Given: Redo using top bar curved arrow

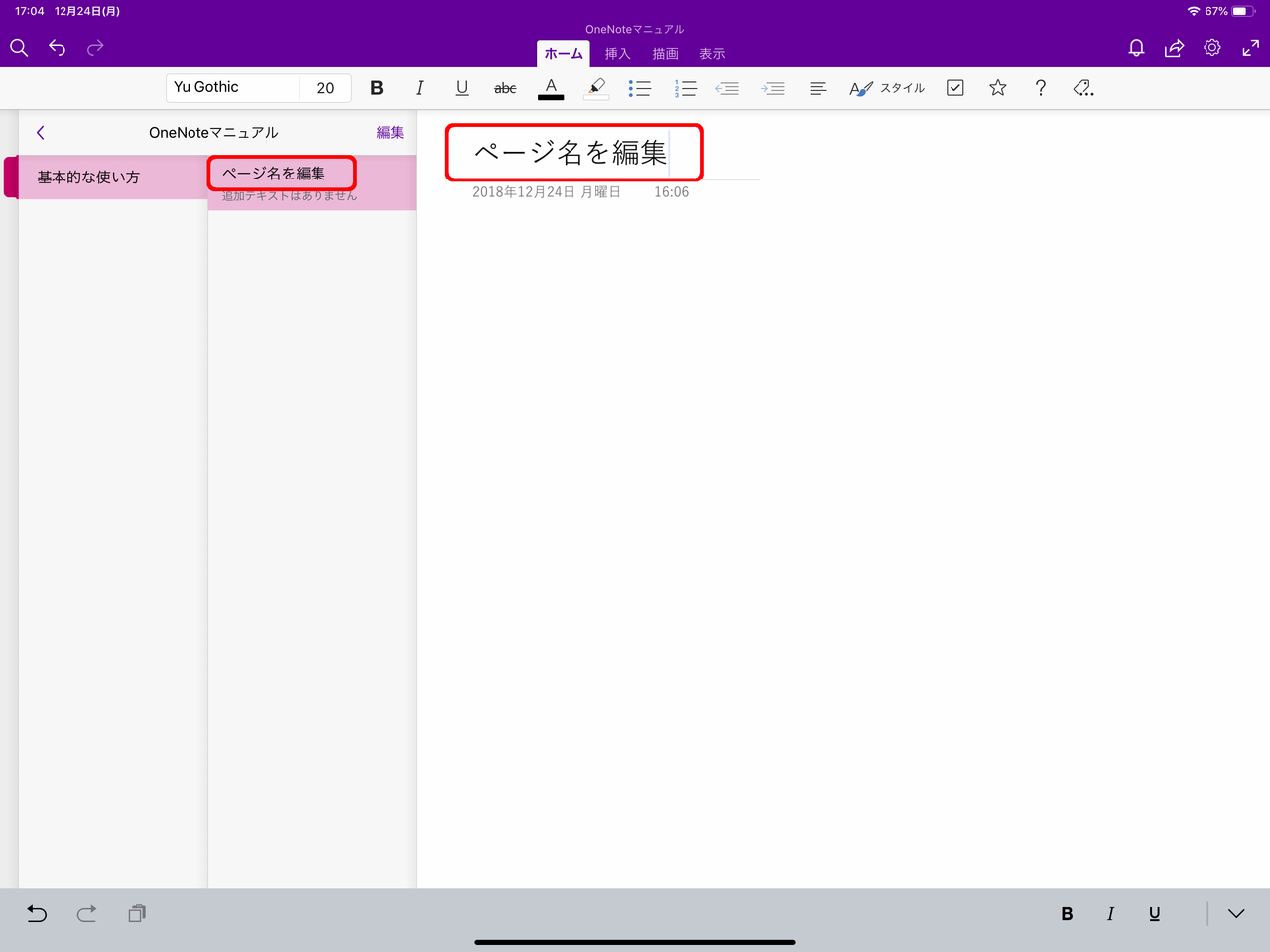Looking at the screenshot, I should (95, 48).
